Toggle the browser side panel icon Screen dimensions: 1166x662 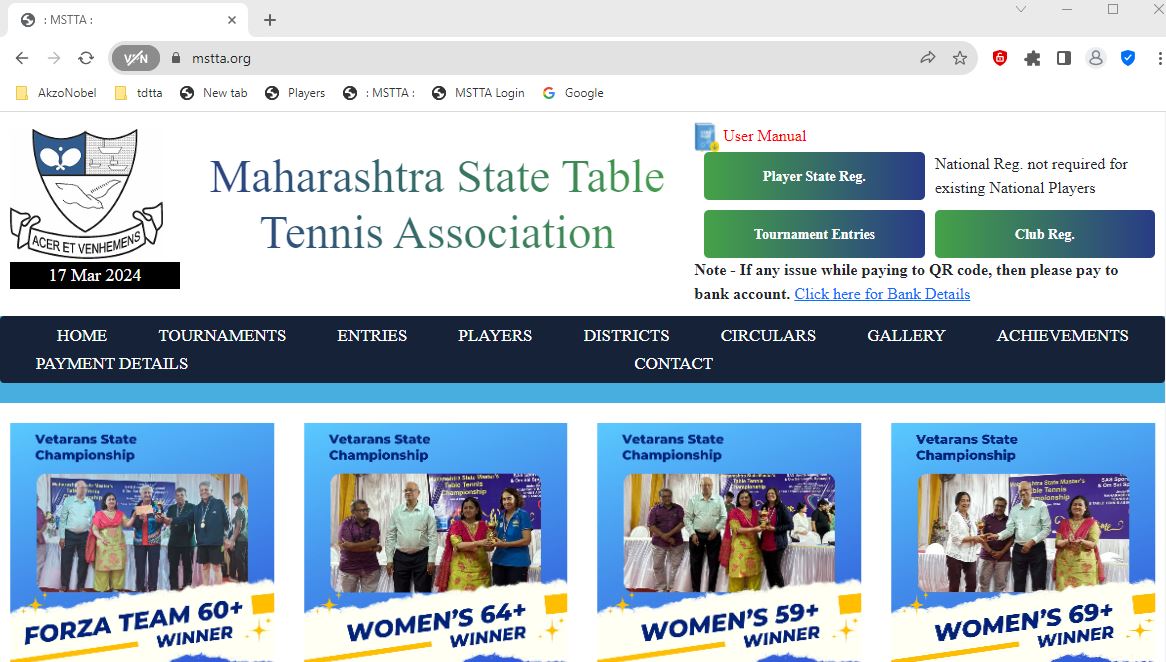point(1064,58)
